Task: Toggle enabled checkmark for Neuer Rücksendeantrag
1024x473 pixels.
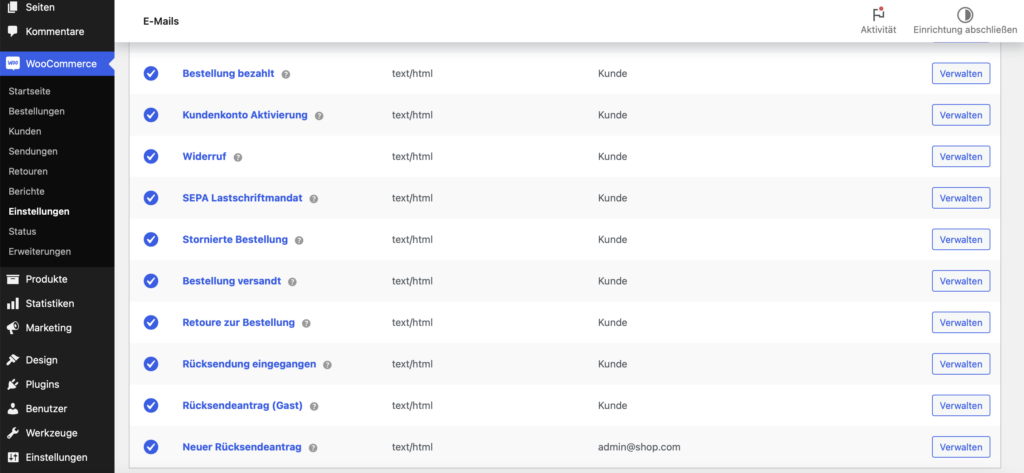Action: (x=151, y=448)
